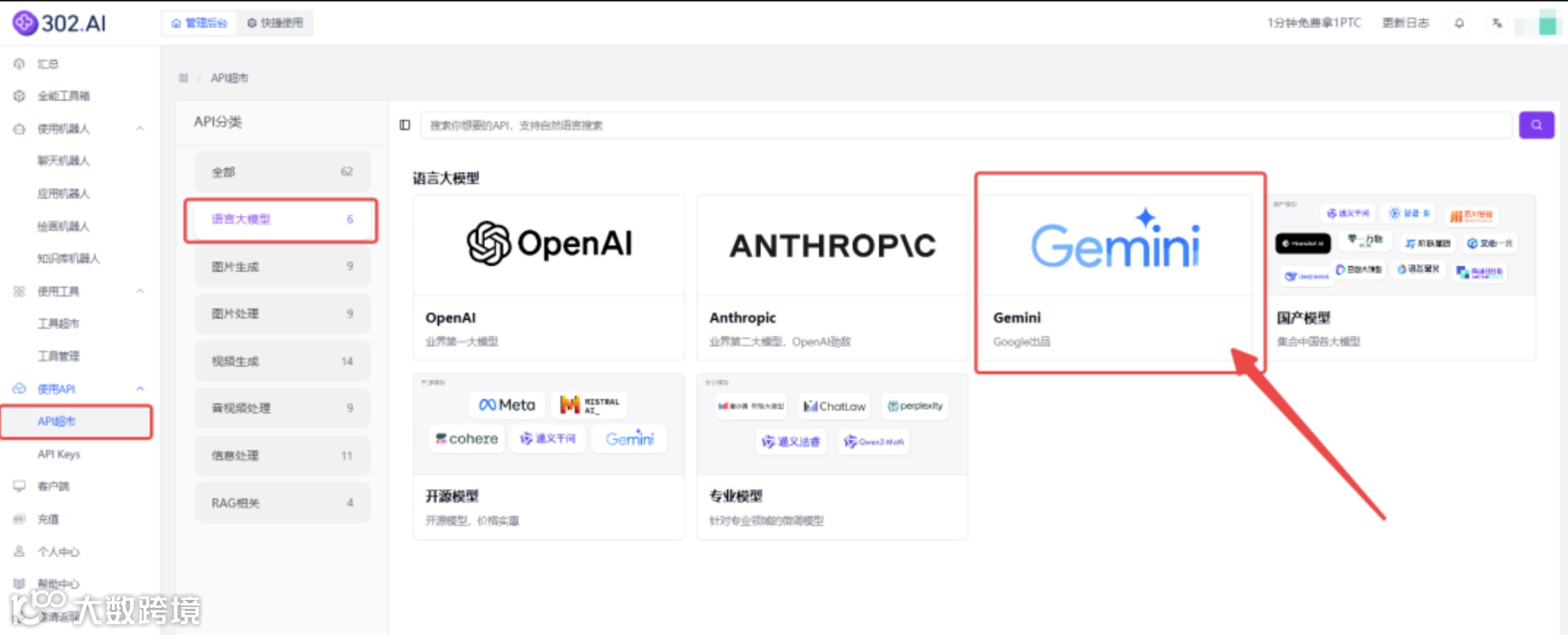Open the 1分钟免费拿1PTC link

pos(1314,23)
